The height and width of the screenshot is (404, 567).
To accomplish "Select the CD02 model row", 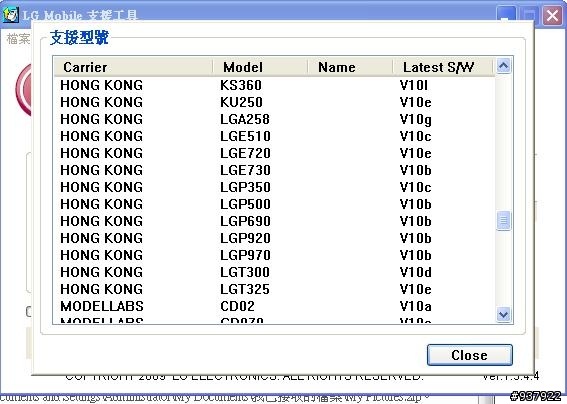I will 274,306.
